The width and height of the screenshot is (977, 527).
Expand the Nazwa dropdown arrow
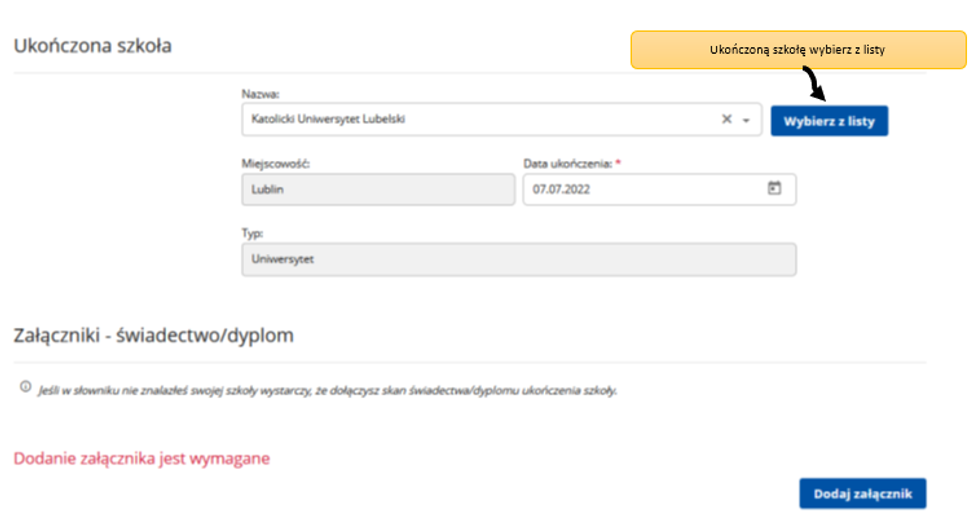[x=746, y=120]
